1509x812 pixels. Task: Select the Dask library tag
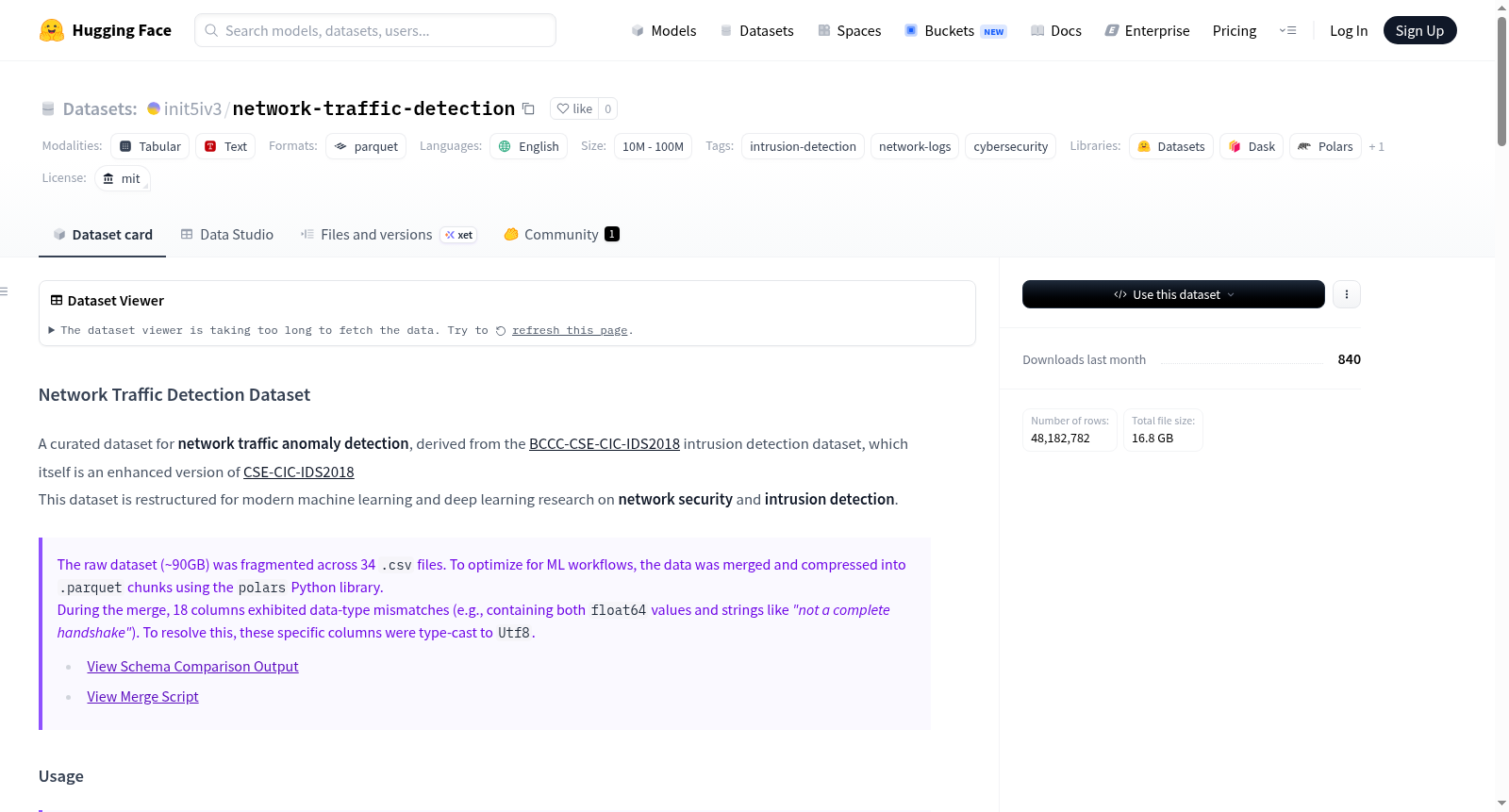tap(1252, 146)
